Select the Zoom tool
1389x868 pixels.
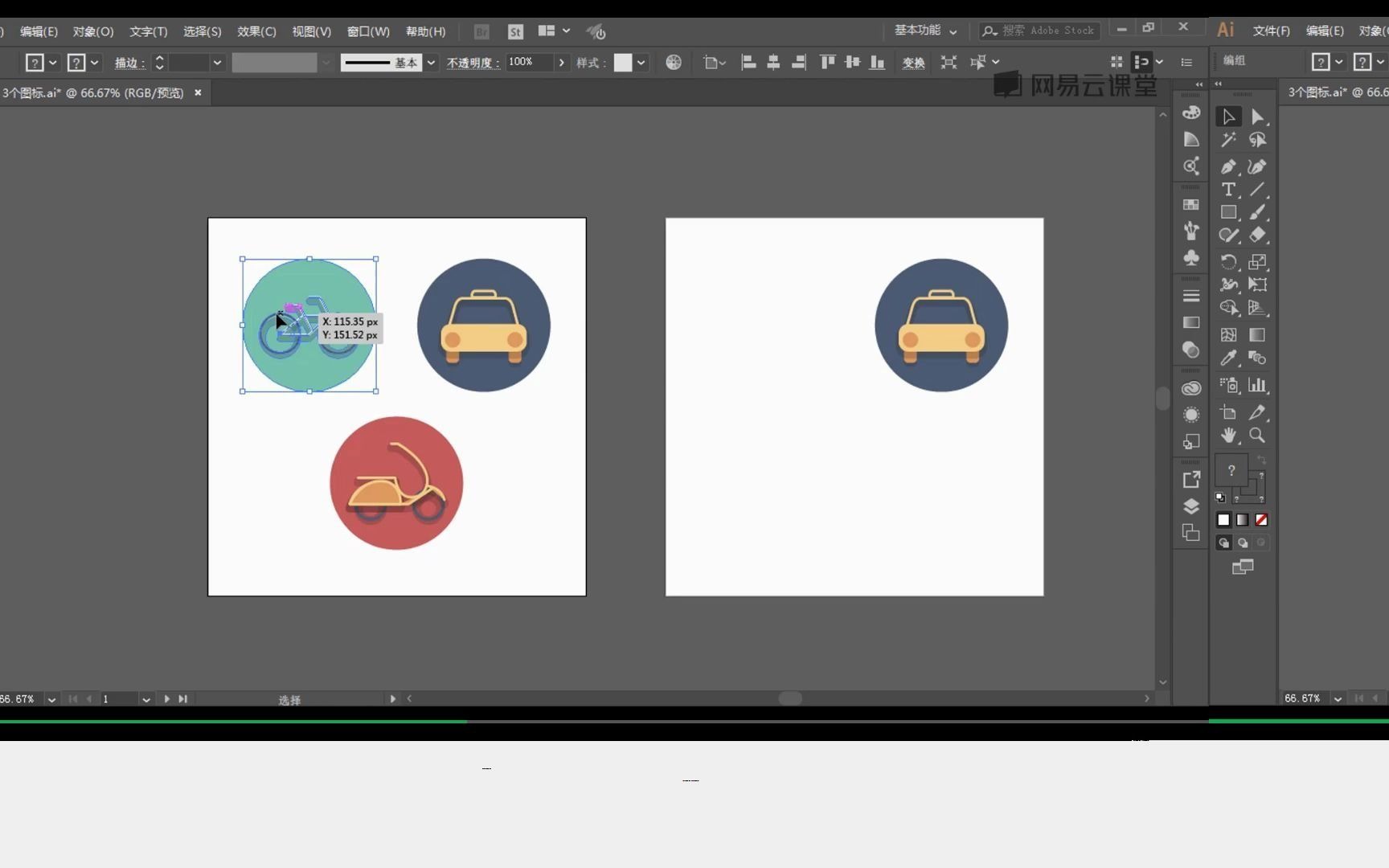1258,436
